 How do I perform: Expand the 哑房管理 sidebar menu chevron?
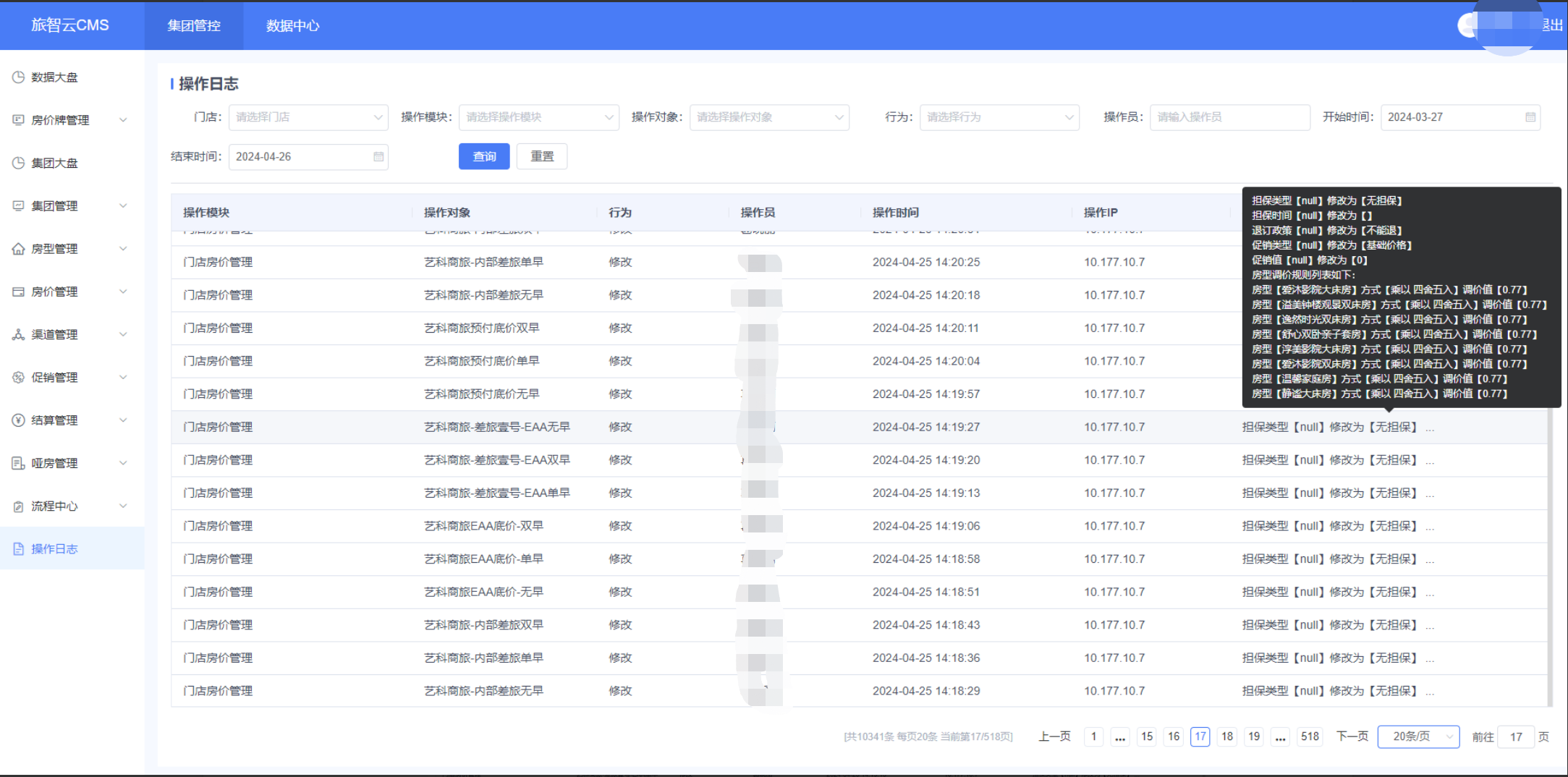click(123, 463)
